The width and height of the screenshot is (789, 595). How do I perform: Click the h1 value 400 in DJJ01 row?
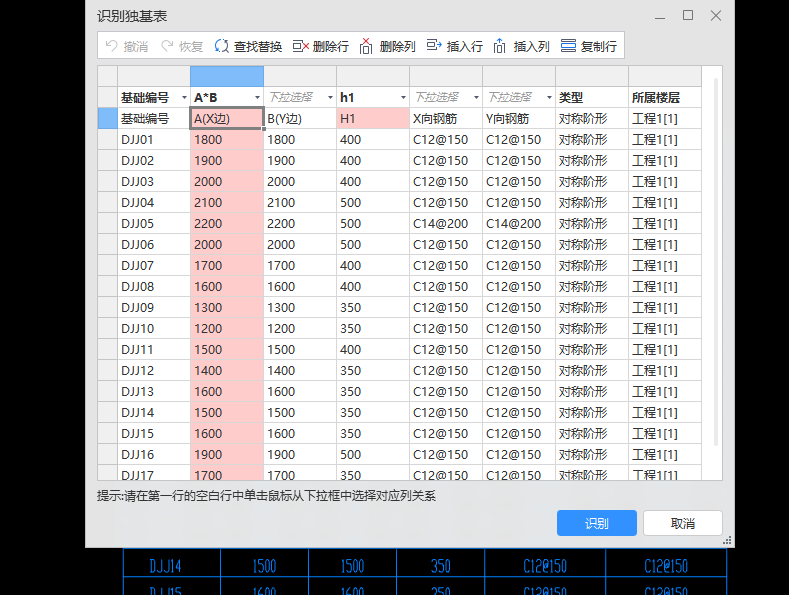(x=373, y=139)
